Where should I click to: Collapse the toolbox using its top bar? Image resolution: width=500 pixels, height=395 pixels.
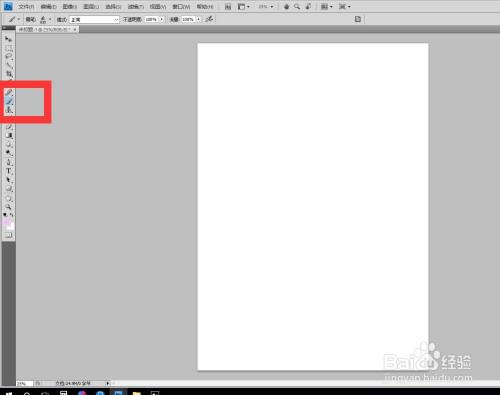pyautogui.click(x=9, y=28)
